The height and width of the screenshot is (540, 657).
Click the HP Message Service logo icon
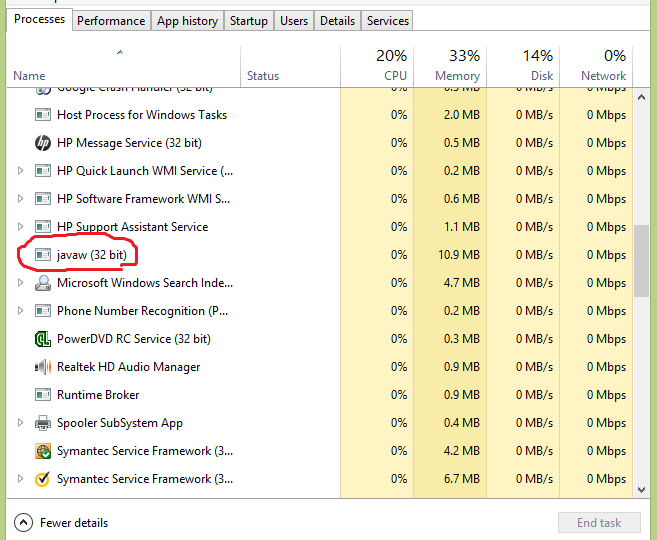(x=43, y=143)
